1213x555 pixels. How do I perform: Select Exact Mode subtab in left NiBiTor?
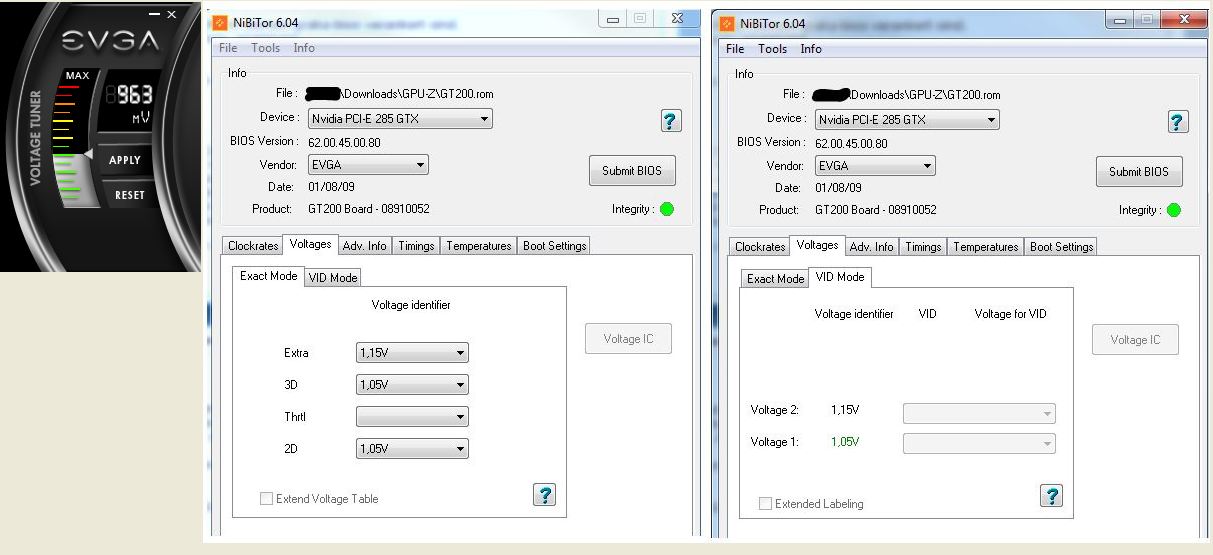click(x=269, y=276)
